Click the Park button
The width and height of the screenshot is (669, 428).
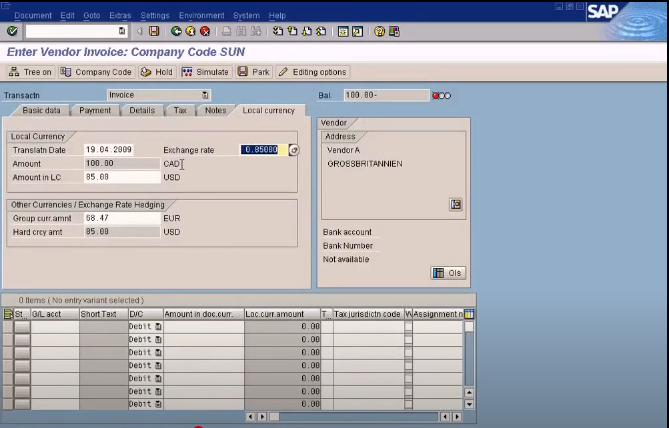(254, 72)
